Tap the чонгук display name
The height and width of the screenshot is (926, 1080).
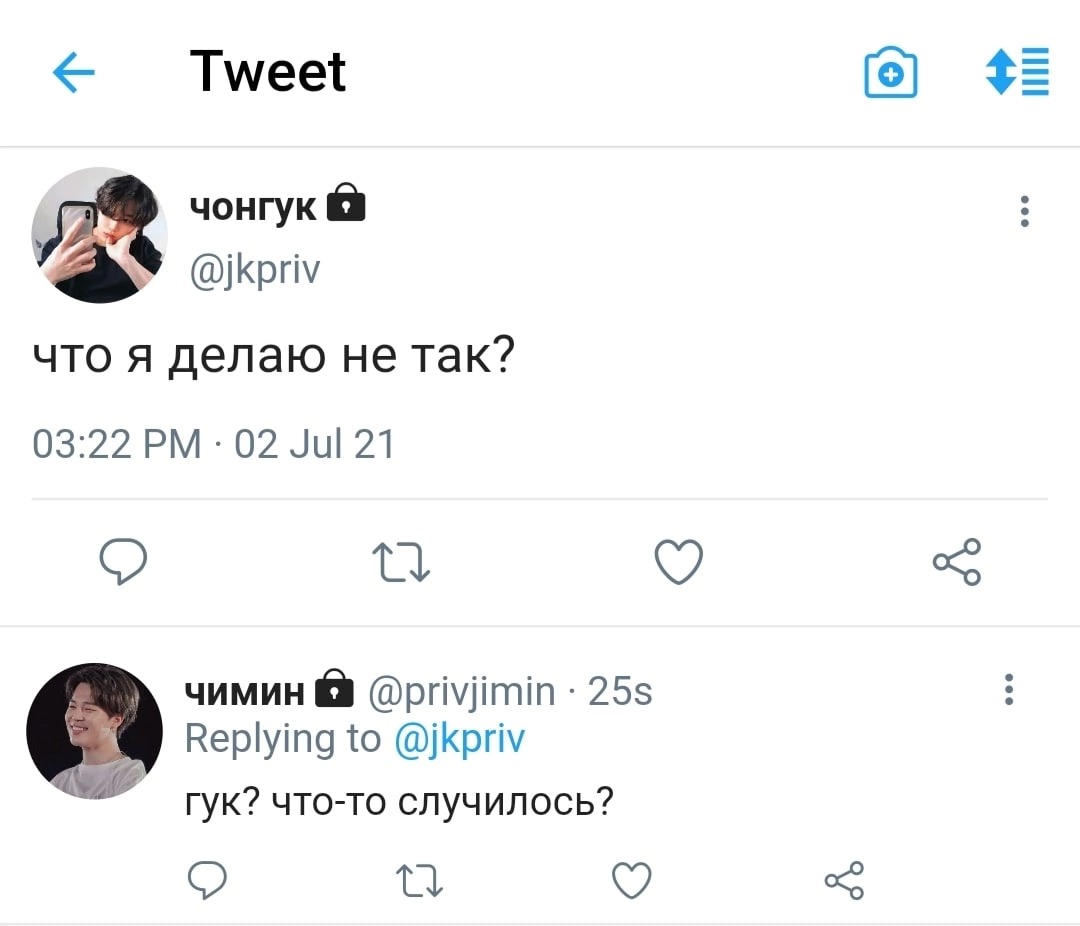point(253,206)
